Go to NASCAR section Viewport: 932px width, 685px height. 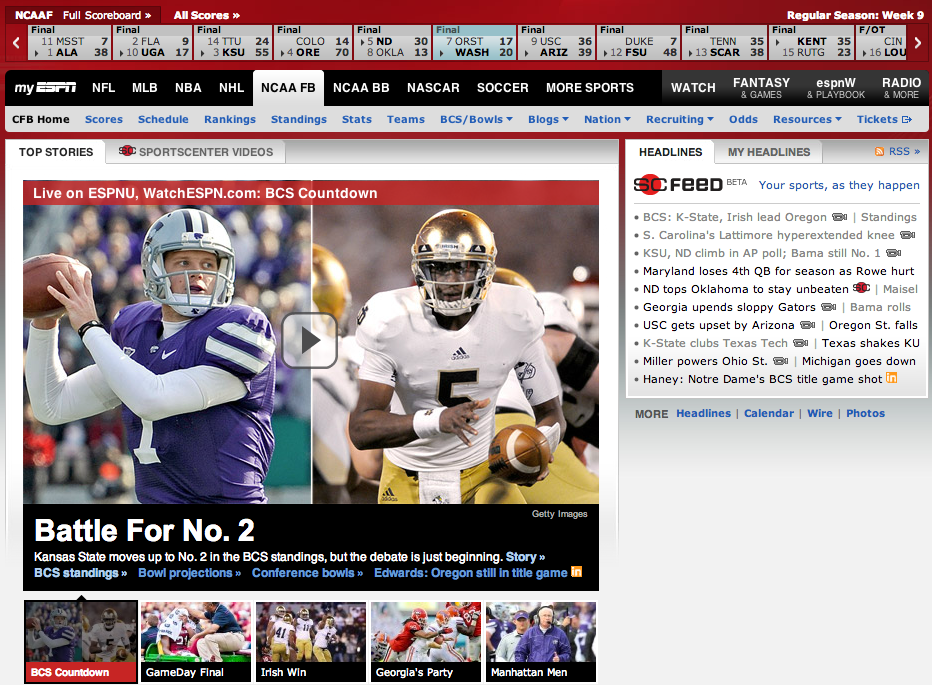433,88
